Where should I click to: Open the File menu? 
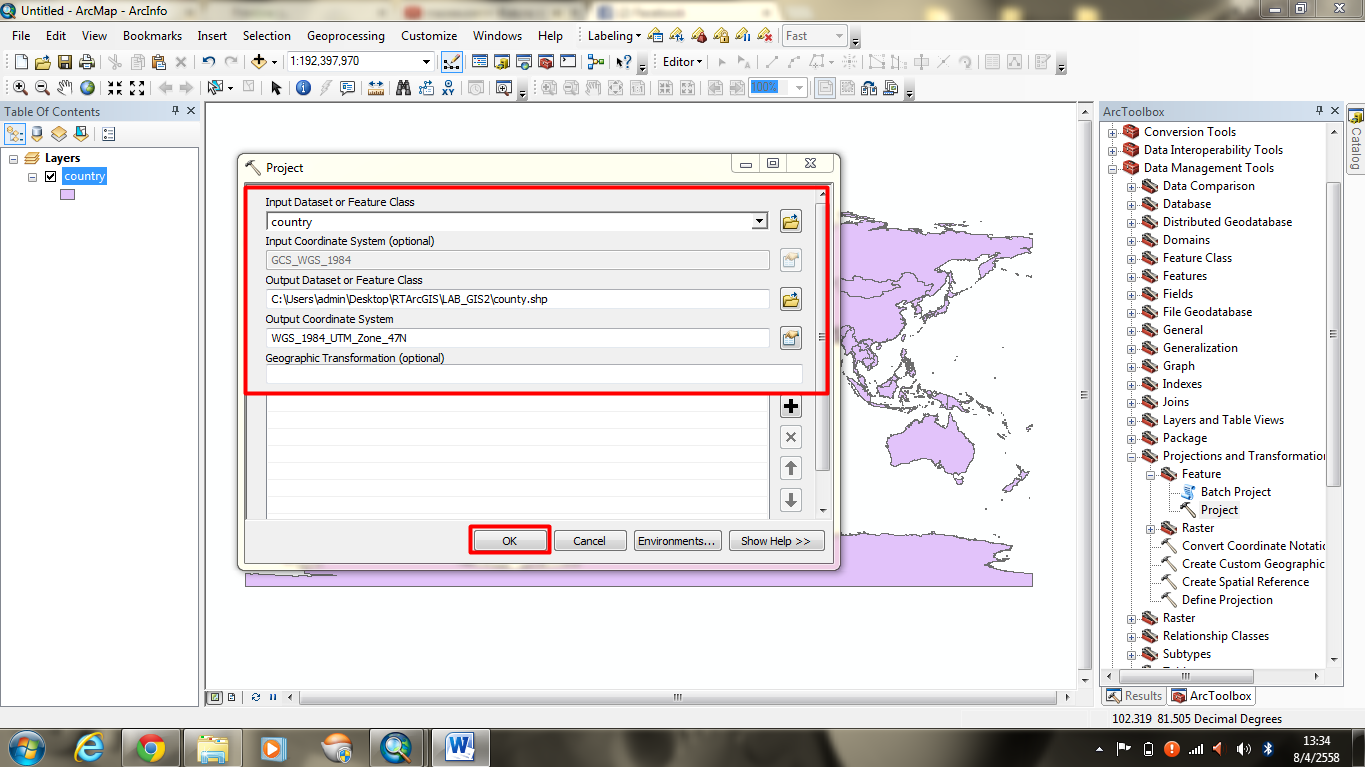coord(21,35)
